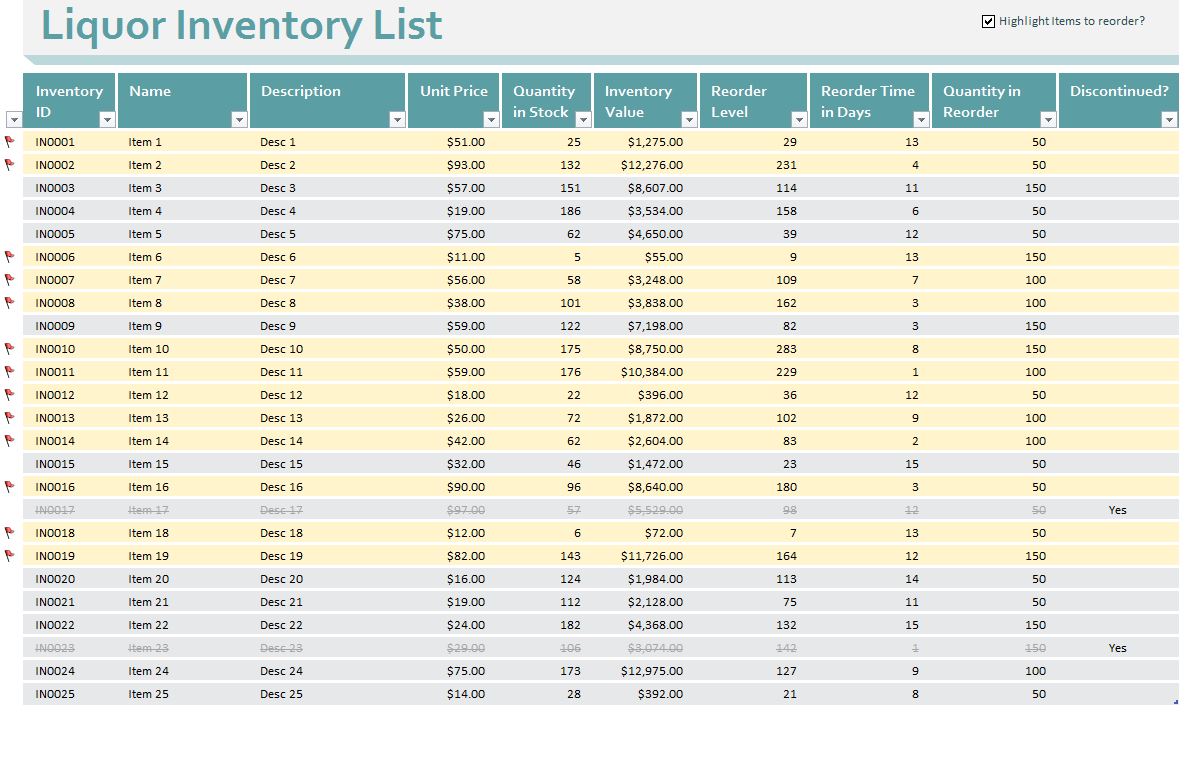Open the Inventory ID filter dropdown
The height and width of the screenshot is (770, 1188).
point(107,117)
